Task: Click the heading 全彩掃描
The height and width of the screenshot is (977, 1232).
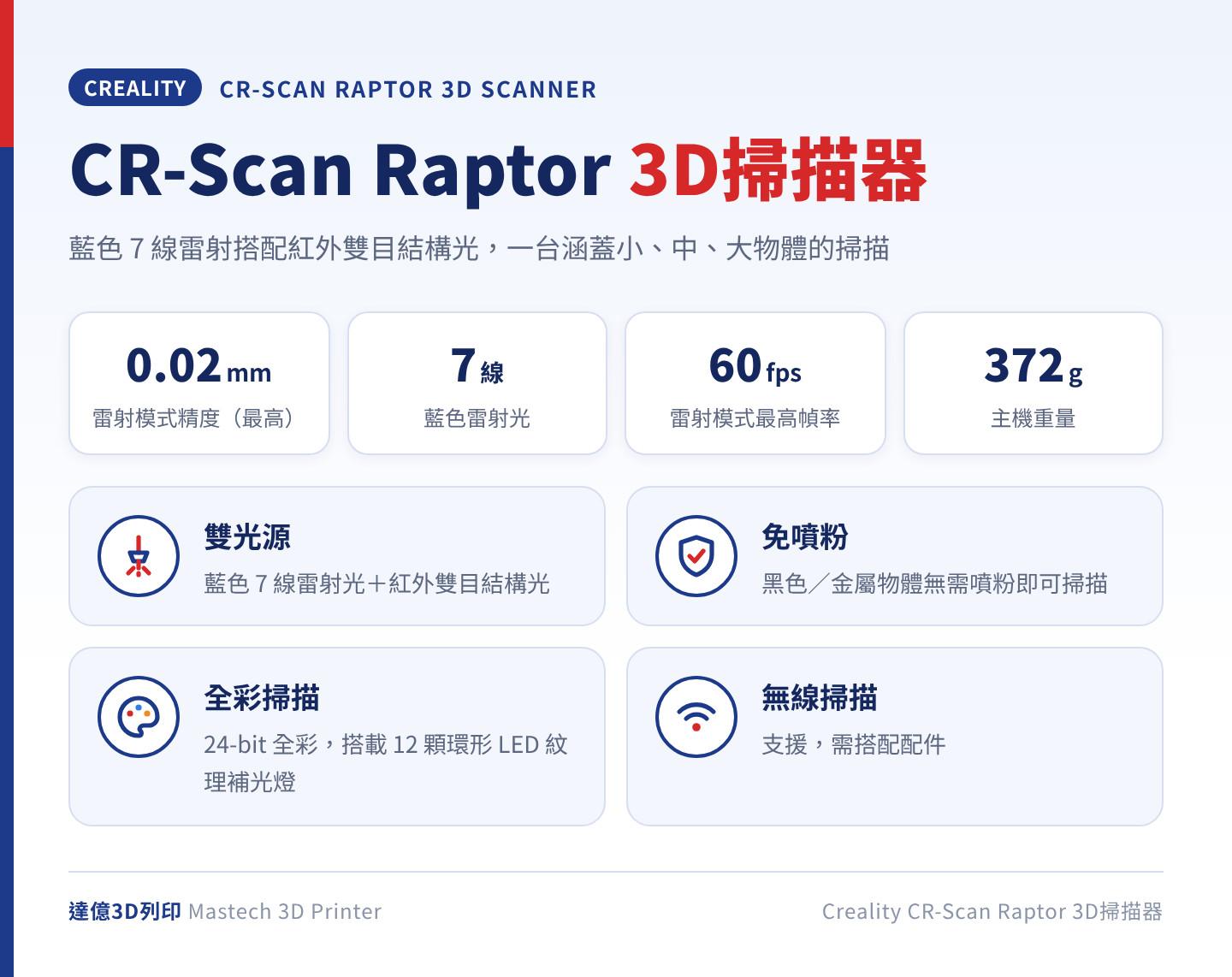Action: tap(262, 698)
